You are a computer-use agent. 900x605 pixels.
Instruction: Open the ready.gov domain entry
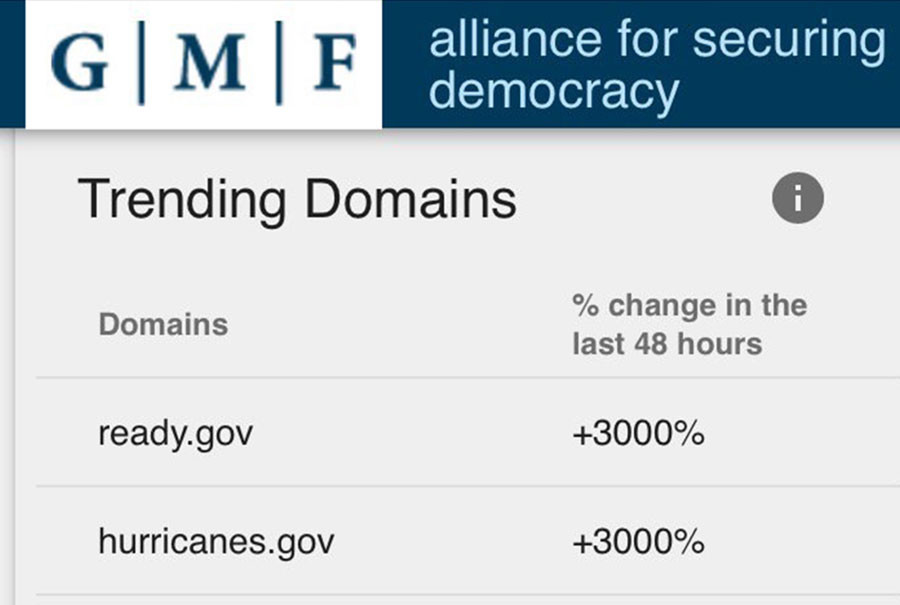pyautogui.click(x=176, y=434)
